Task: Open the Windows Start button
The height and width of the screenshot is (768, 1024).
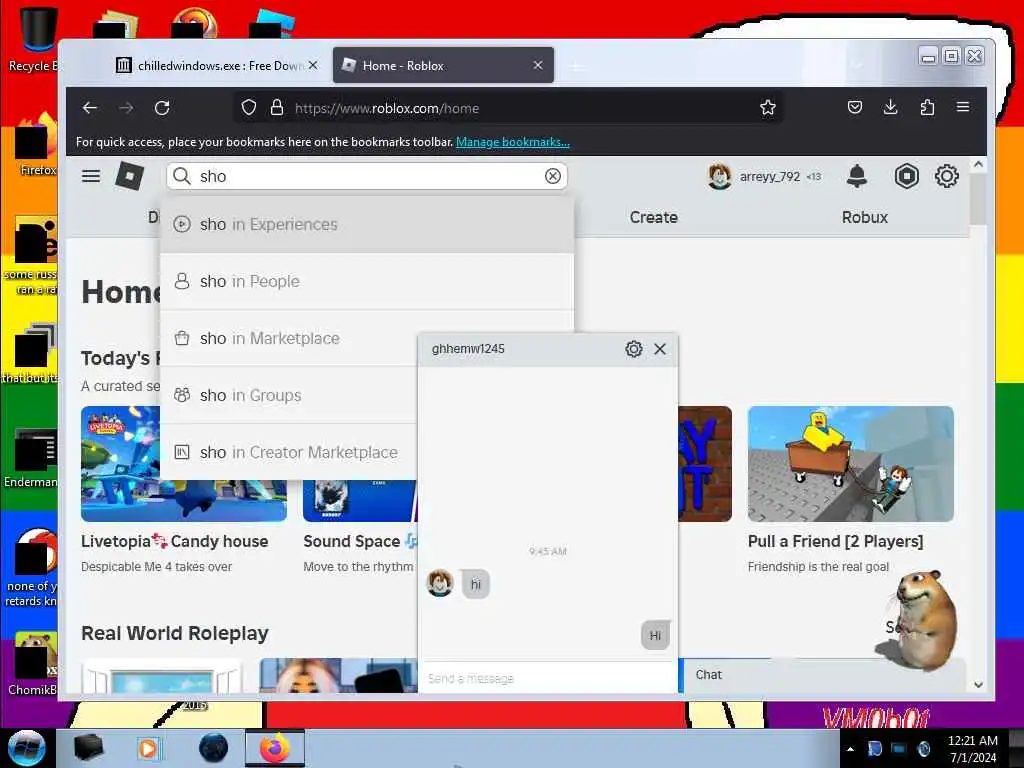Action: [x=27, y=748]
